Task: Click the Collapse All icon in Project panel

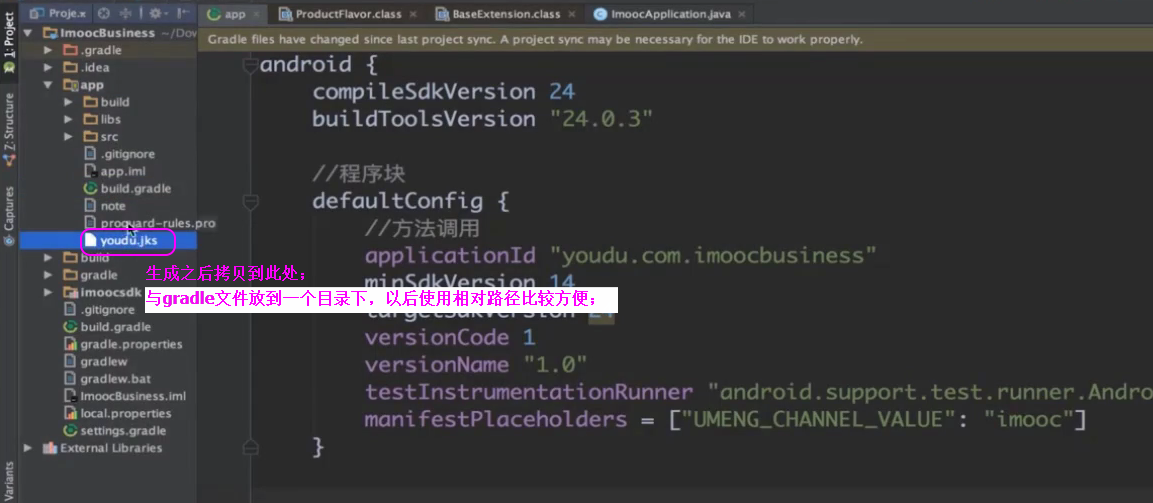Action: pos(126,13)
